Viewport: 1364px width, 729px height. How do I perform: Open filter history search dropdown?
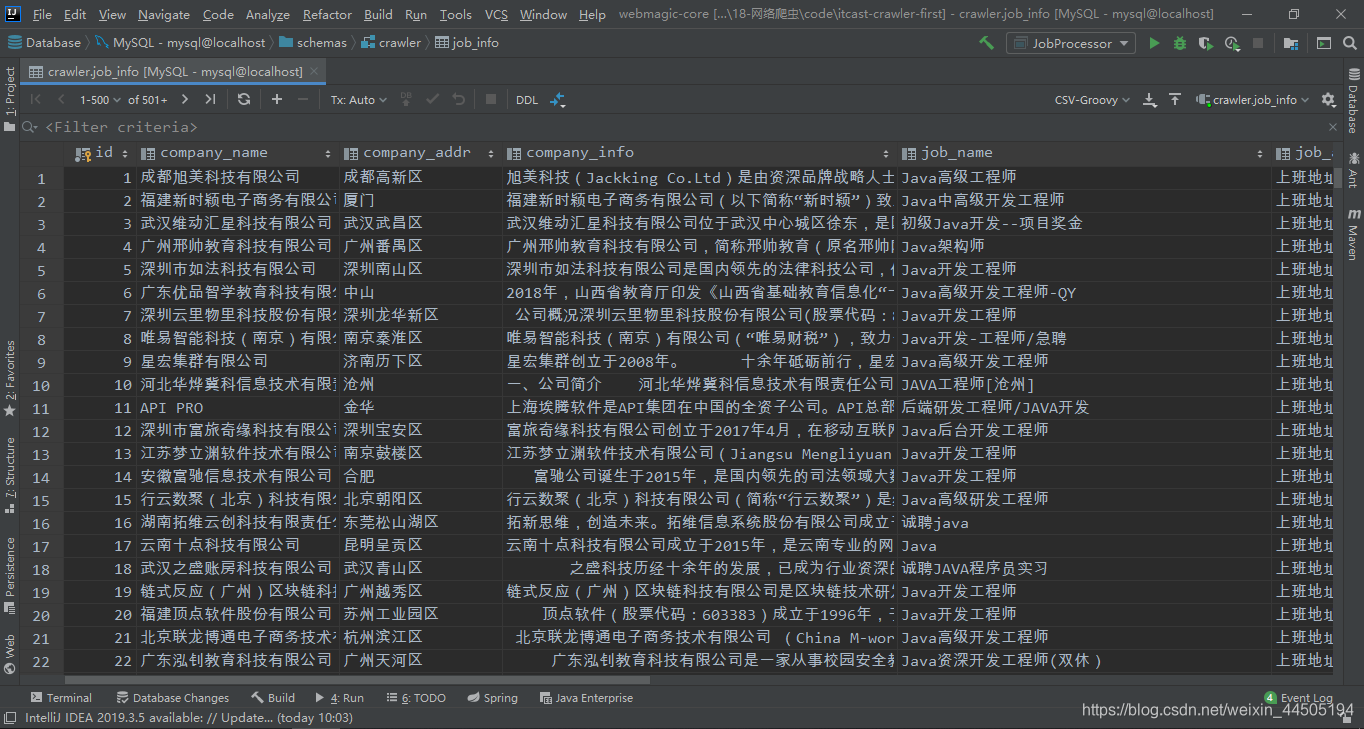click(30, 127)
